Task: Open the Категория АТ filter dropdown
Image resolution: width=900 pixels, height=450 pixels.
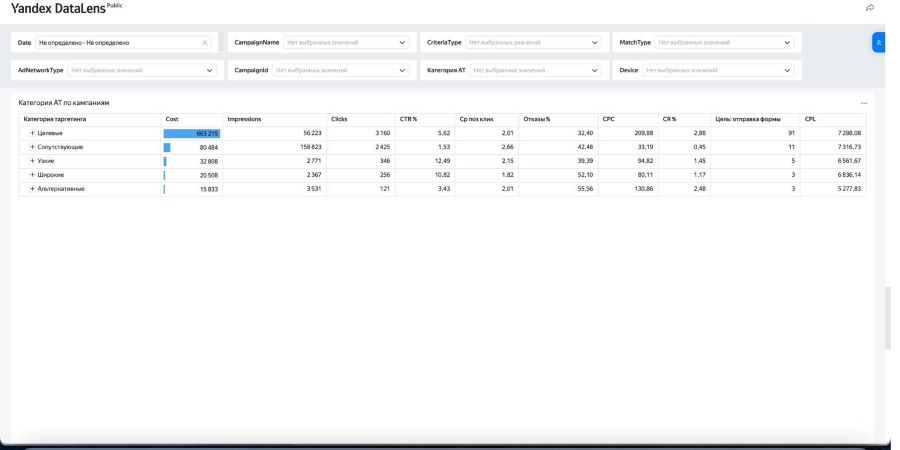Action: (x=536, y=70)
